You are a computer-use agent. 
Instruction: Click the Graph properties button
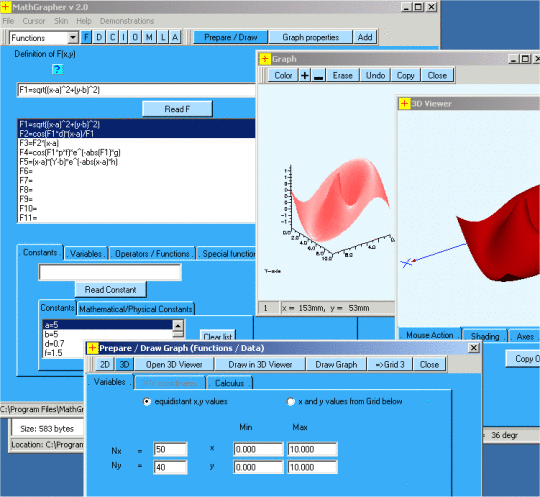coord(311,37)
